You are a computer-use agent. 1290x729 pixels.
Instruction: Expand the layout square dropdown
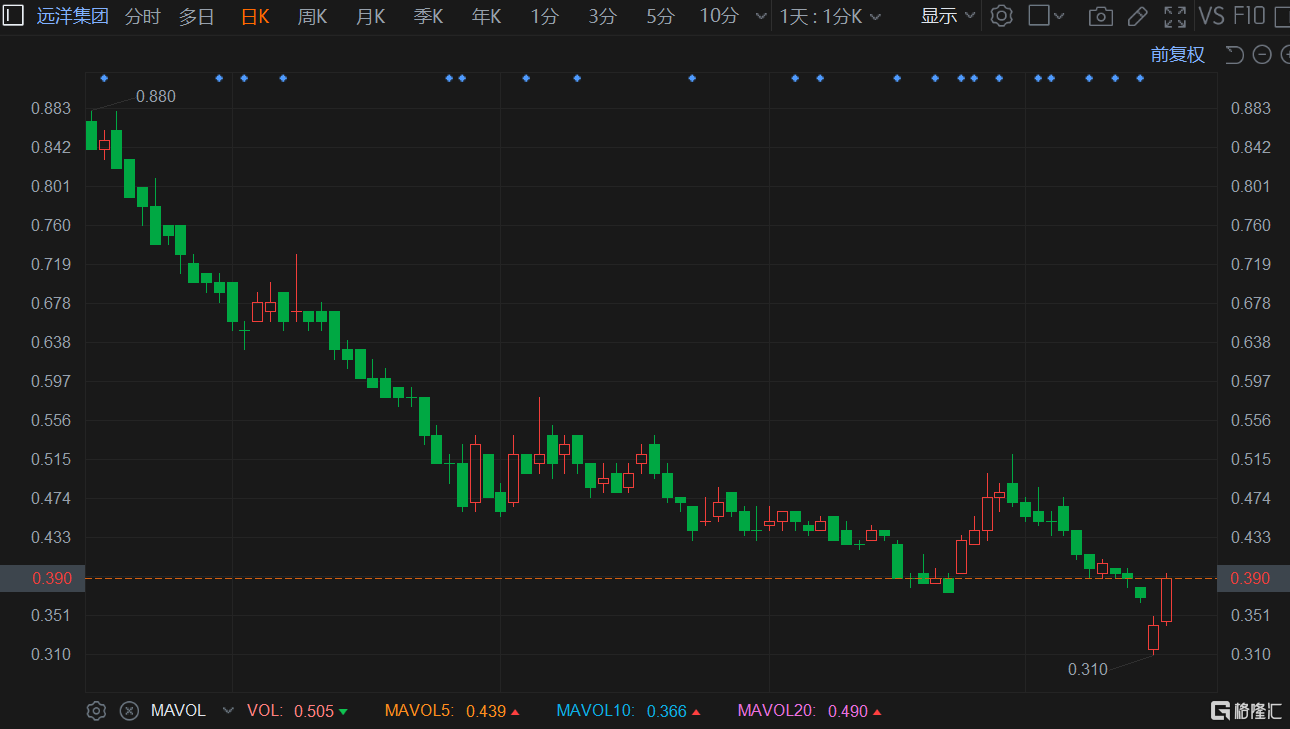pos(1047,16)
